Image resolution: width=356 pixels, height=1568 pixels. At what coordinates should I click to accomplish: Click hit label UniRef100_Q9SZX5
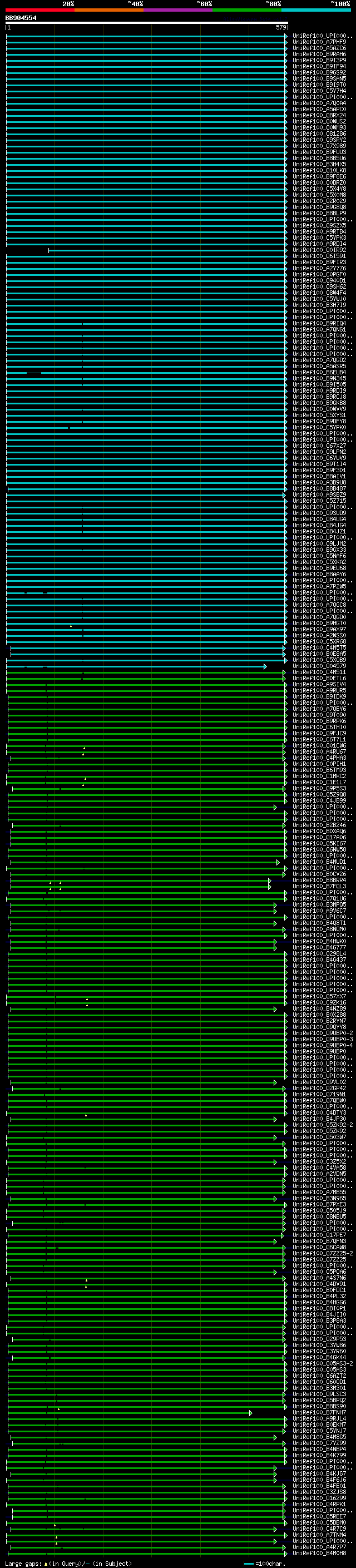pyautogui.click(x=319, y=225)
